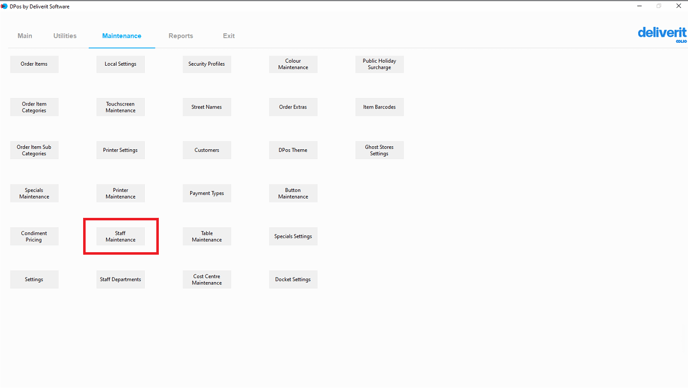The height and width of the screenshot is (388, 688).
Task: Open the Street Names list
Action: click(207, 107)
